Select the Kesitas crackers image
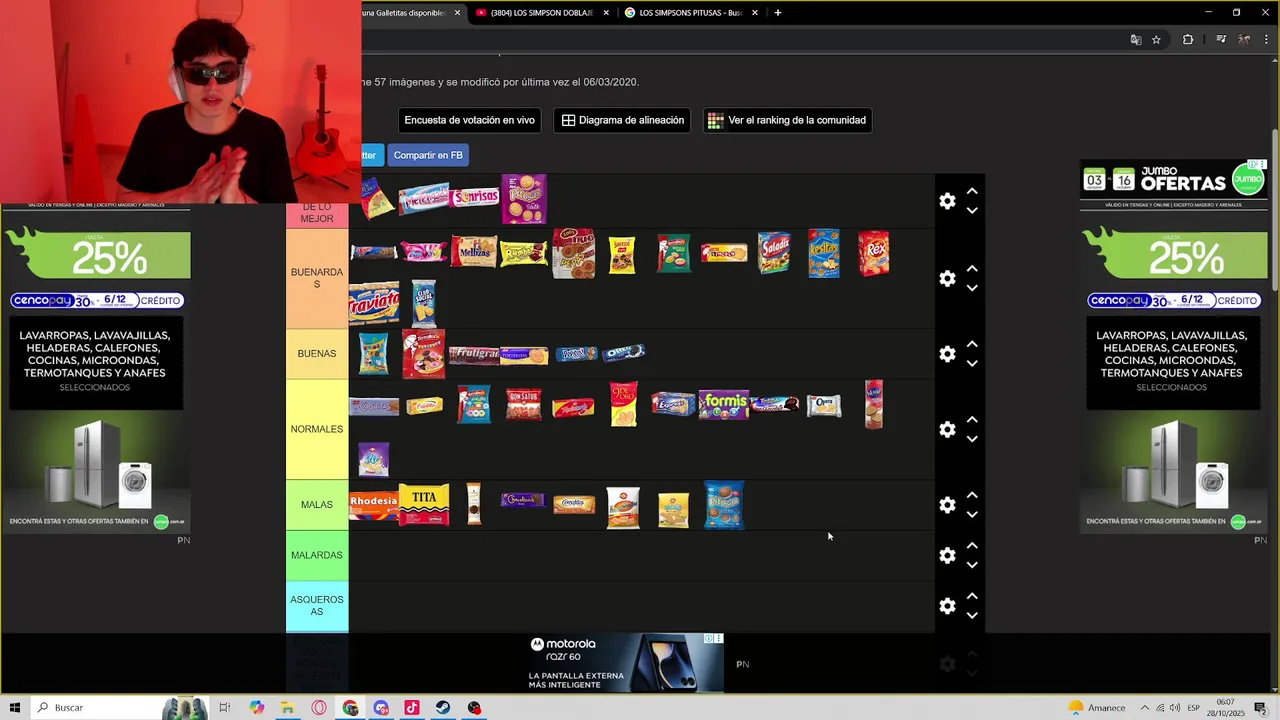The width and height of the screenshot is (1280, 720). (x=824, y=253)
